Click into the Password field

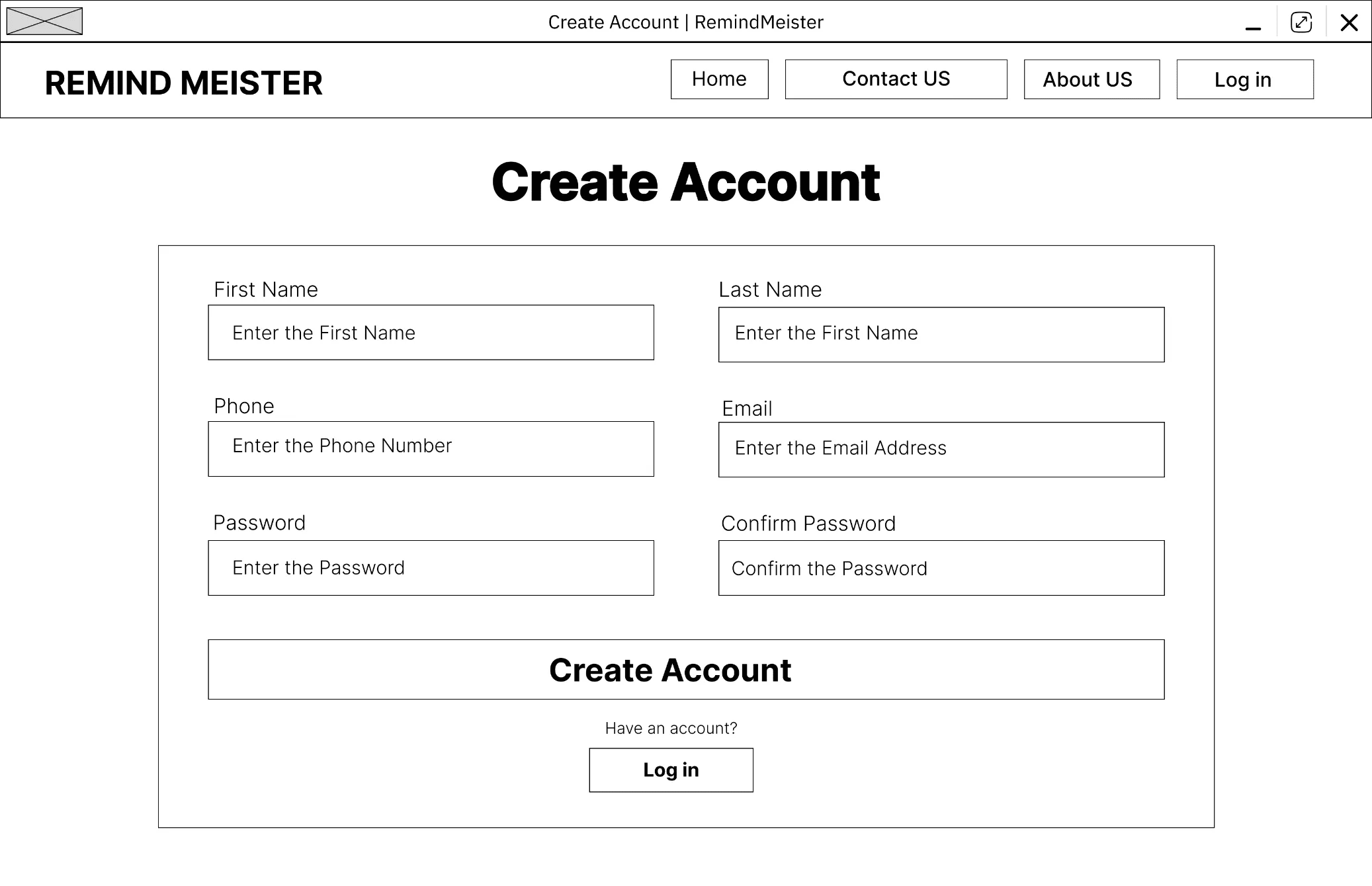pos(431,568)
